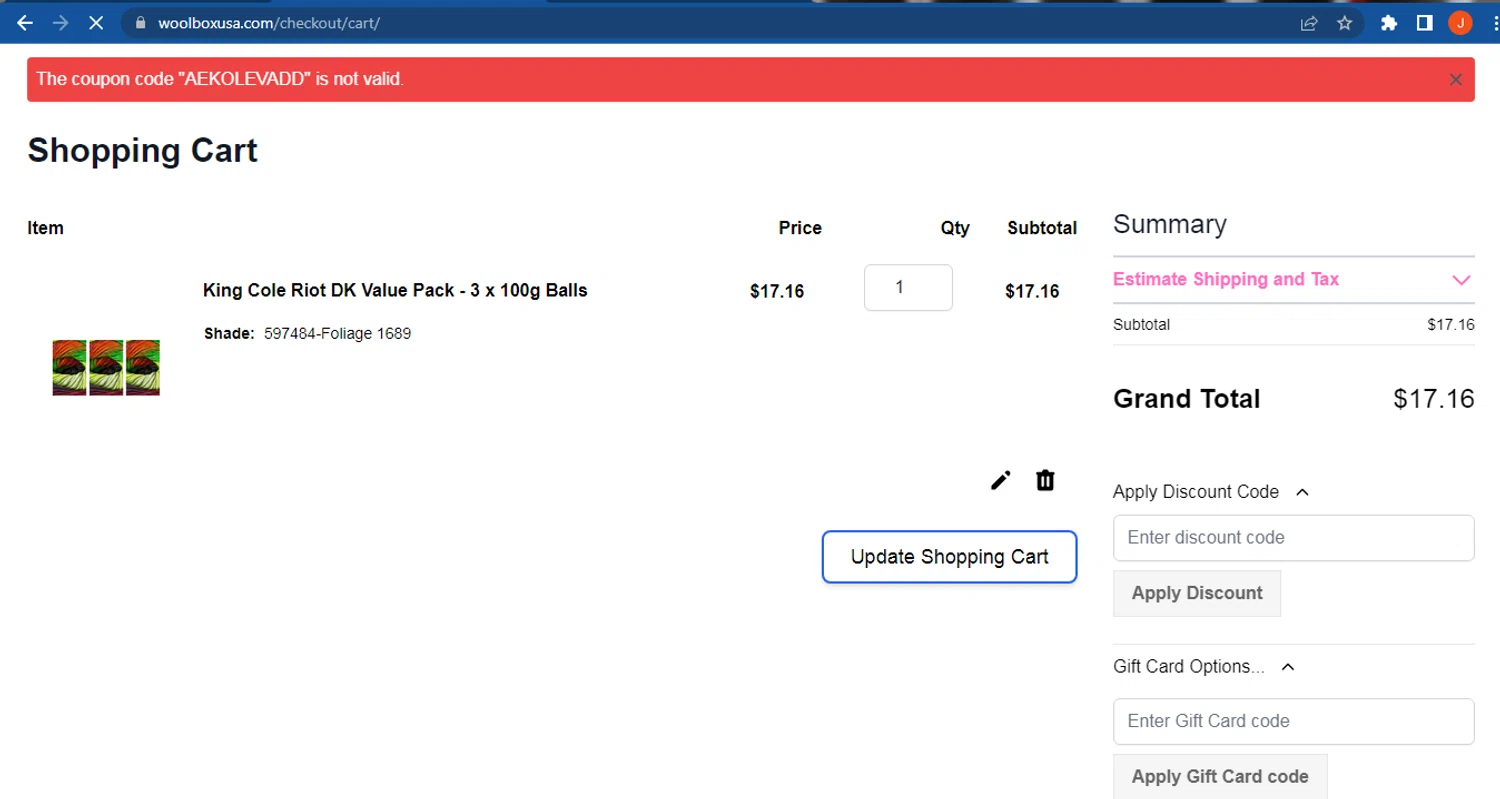Dismiss the invalid coupon error message

1456,80
